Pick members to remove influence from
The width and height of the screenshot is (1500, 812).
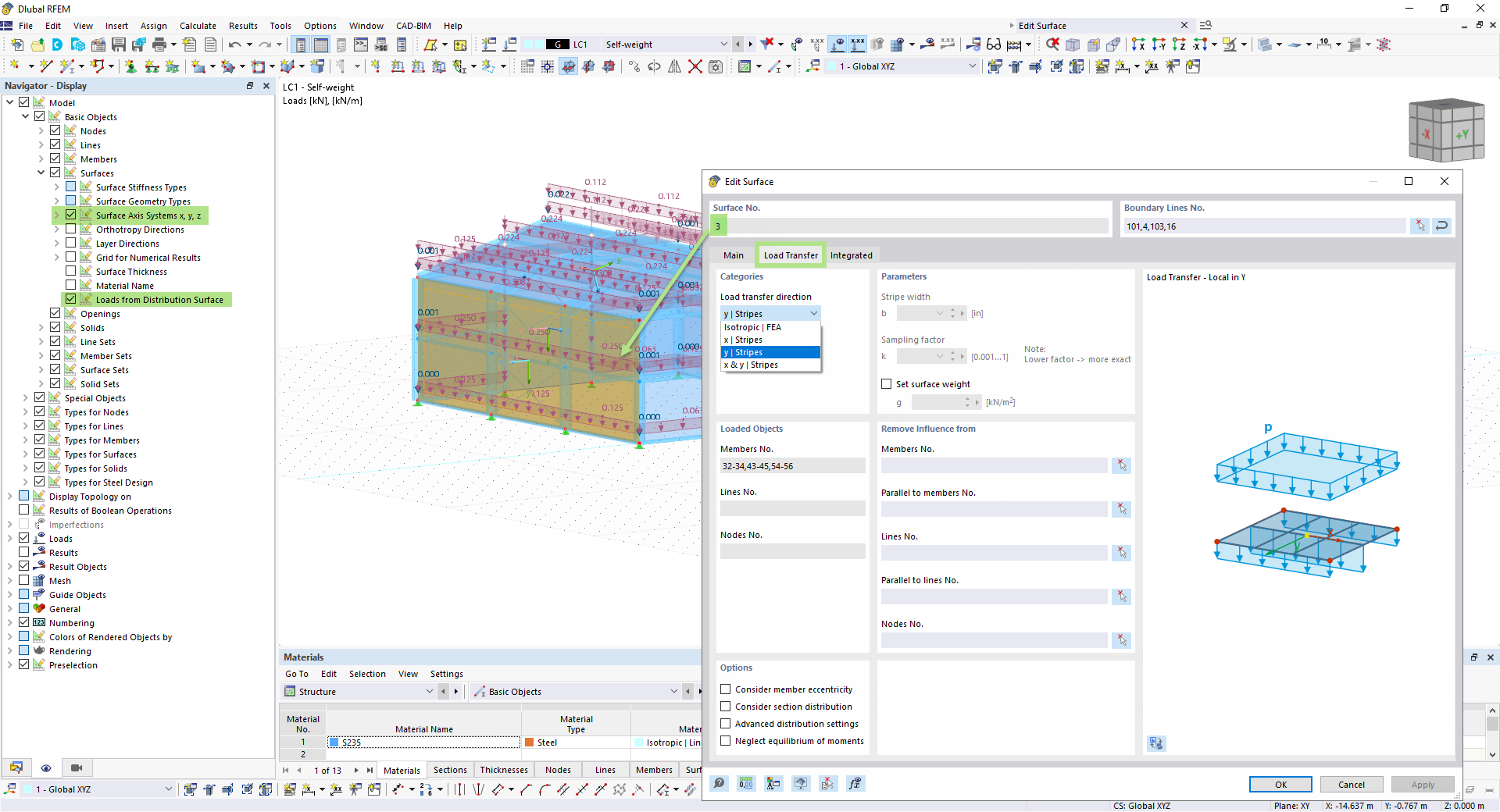1122,465
